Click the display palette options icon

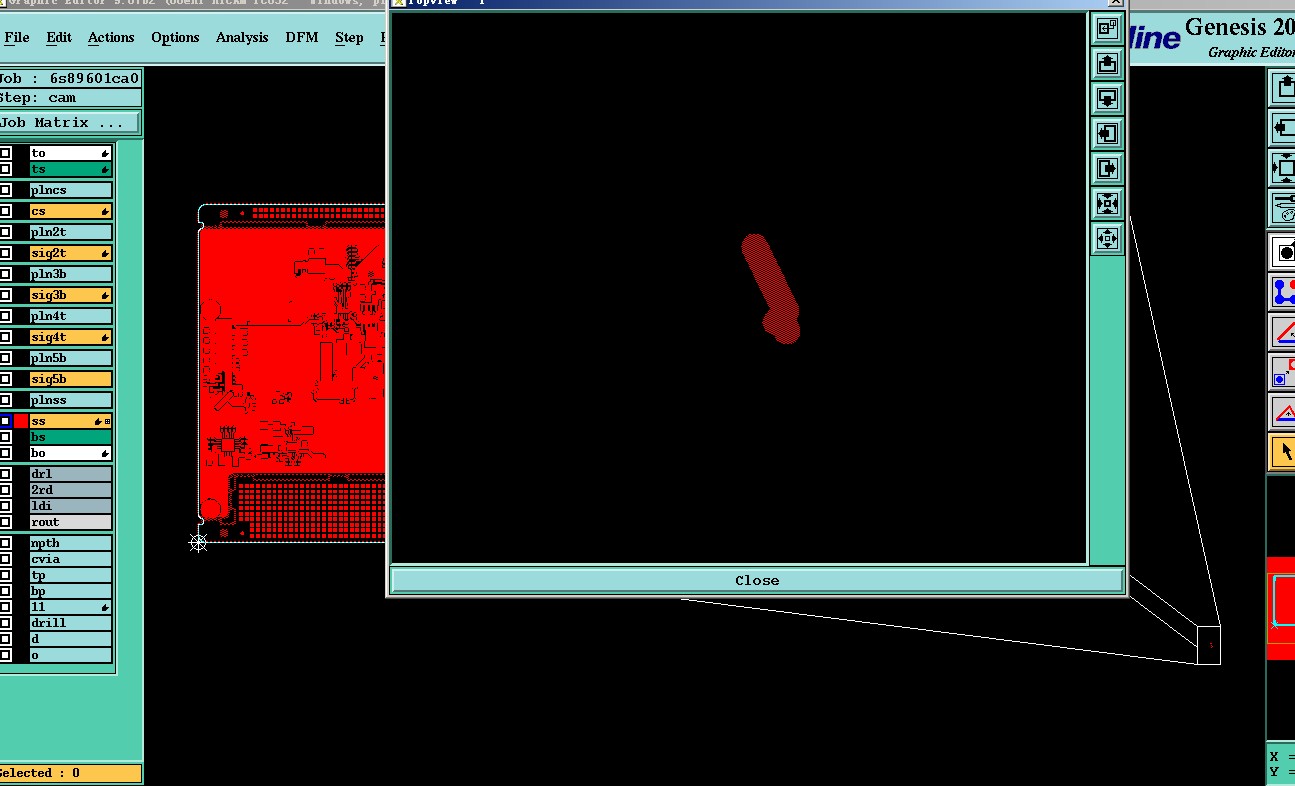click(1283, 208)
